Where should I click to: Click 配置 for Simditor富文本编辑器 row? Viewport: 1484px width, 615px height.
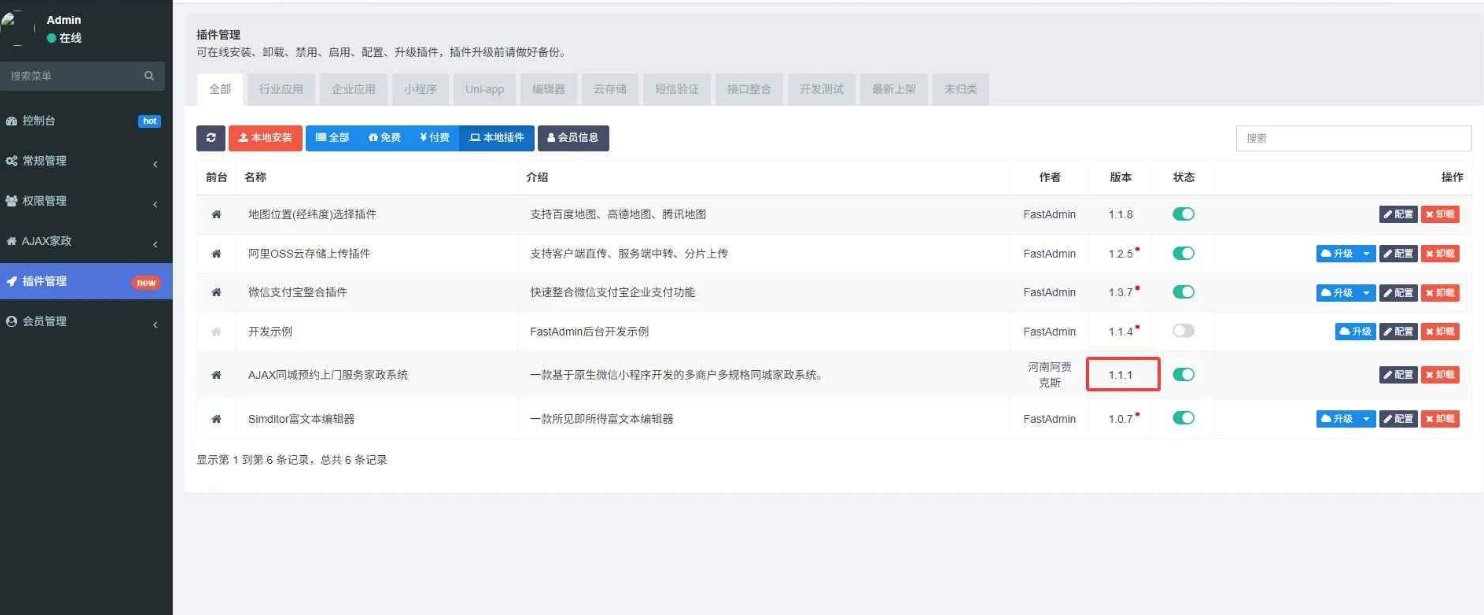click(1398, 419)
